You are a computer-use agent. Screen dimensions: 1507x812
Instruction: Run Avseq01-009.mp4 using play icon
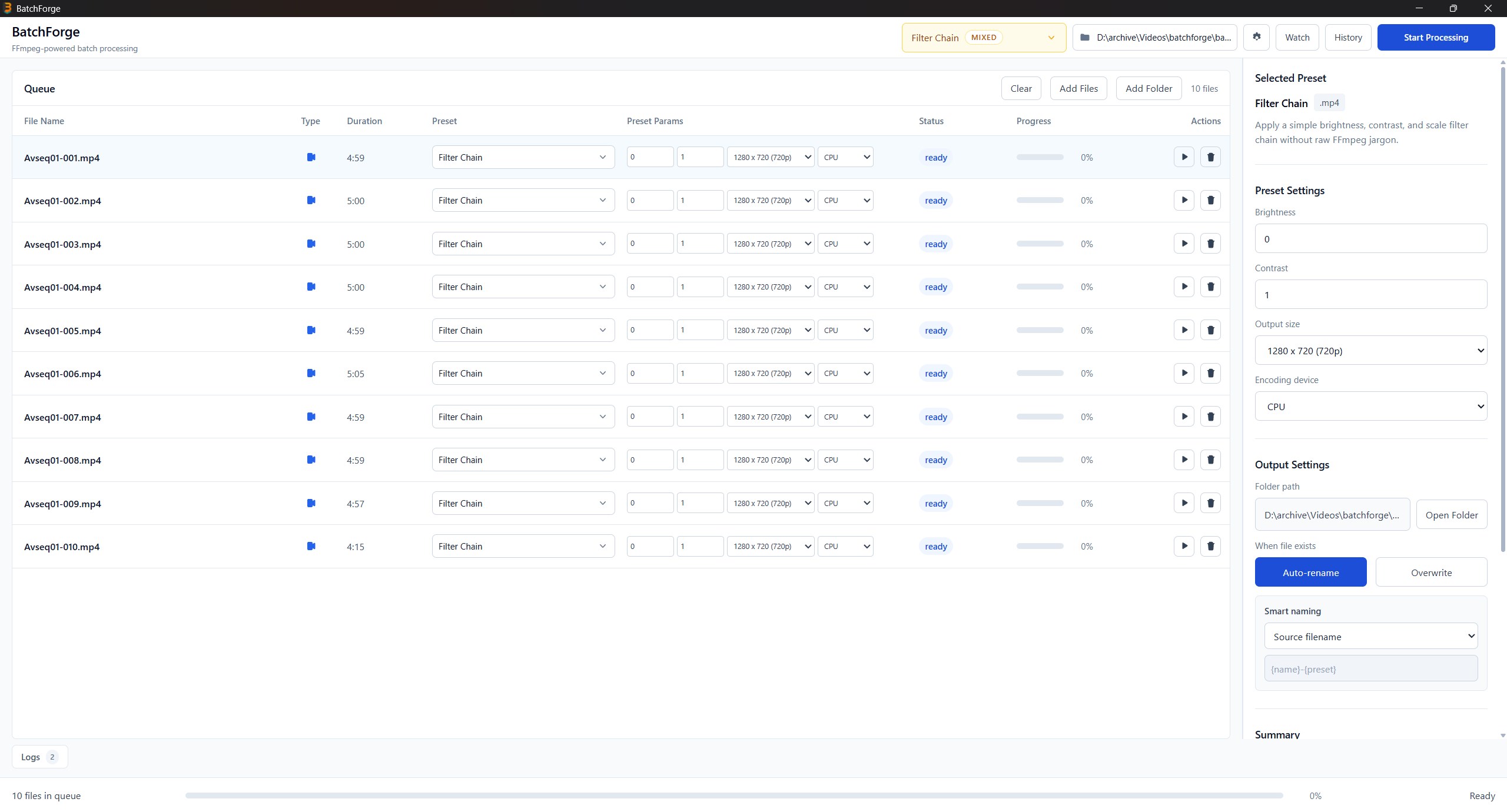(x=1184, y=503)
